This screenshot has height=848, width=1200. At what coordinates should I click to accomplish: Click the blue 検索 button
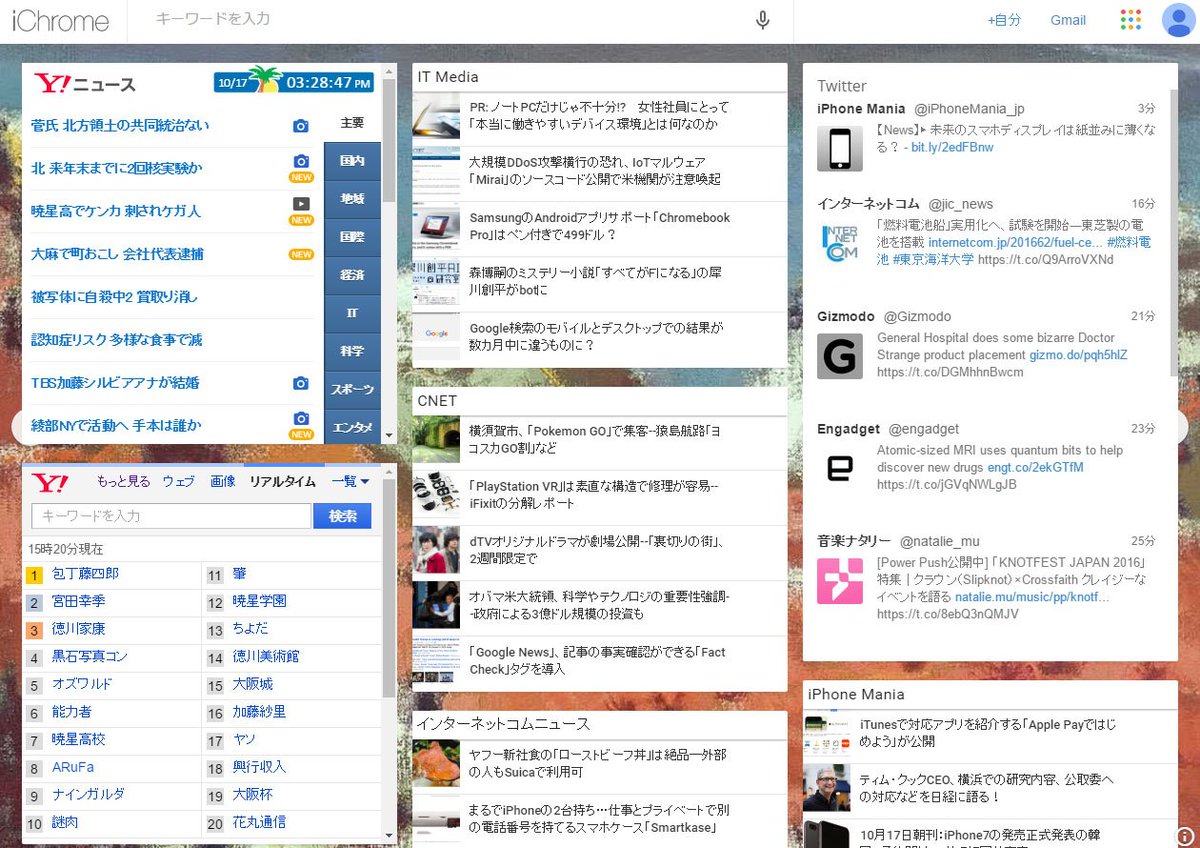coord(342,516)
